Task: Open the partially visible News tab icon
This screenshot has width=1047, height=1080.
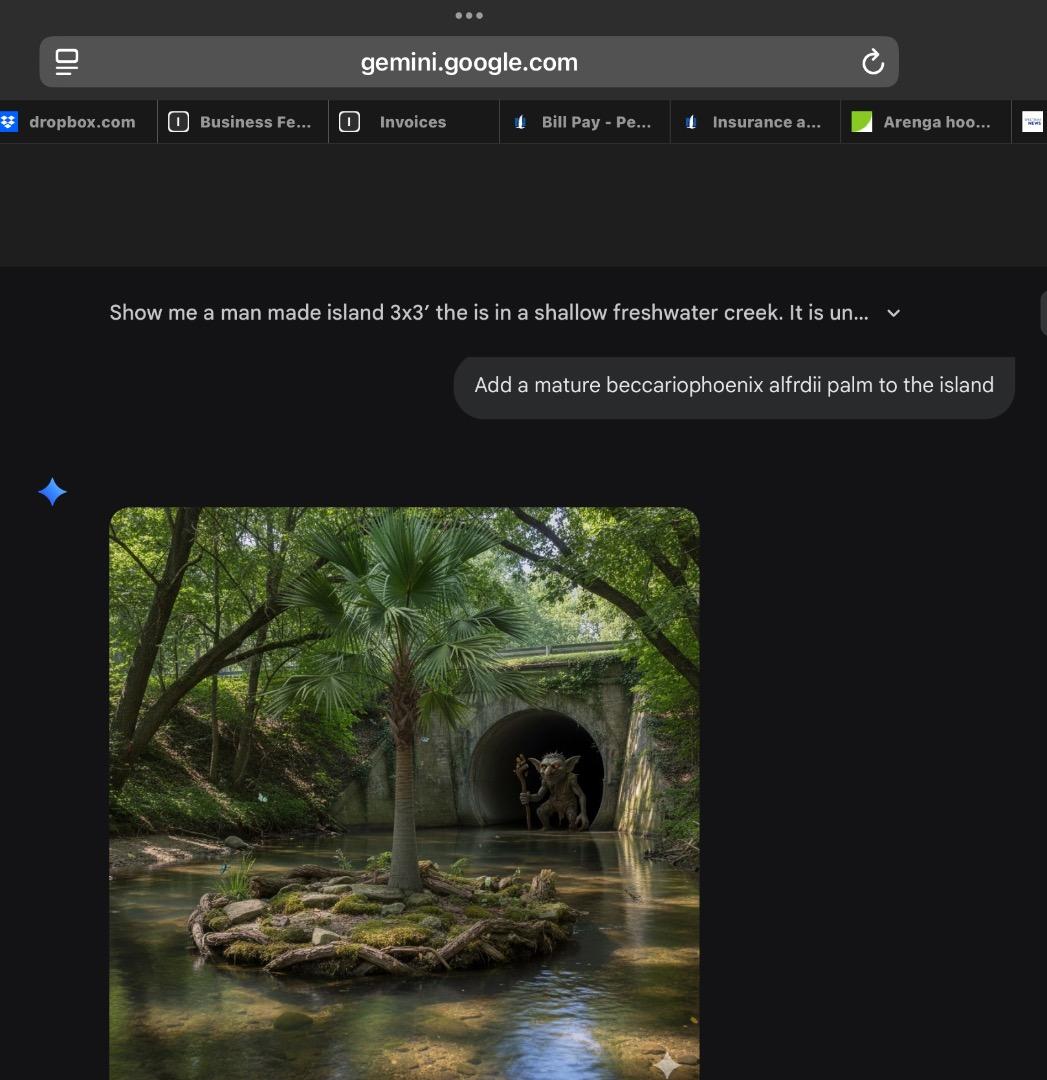Action: [1032, 122]
